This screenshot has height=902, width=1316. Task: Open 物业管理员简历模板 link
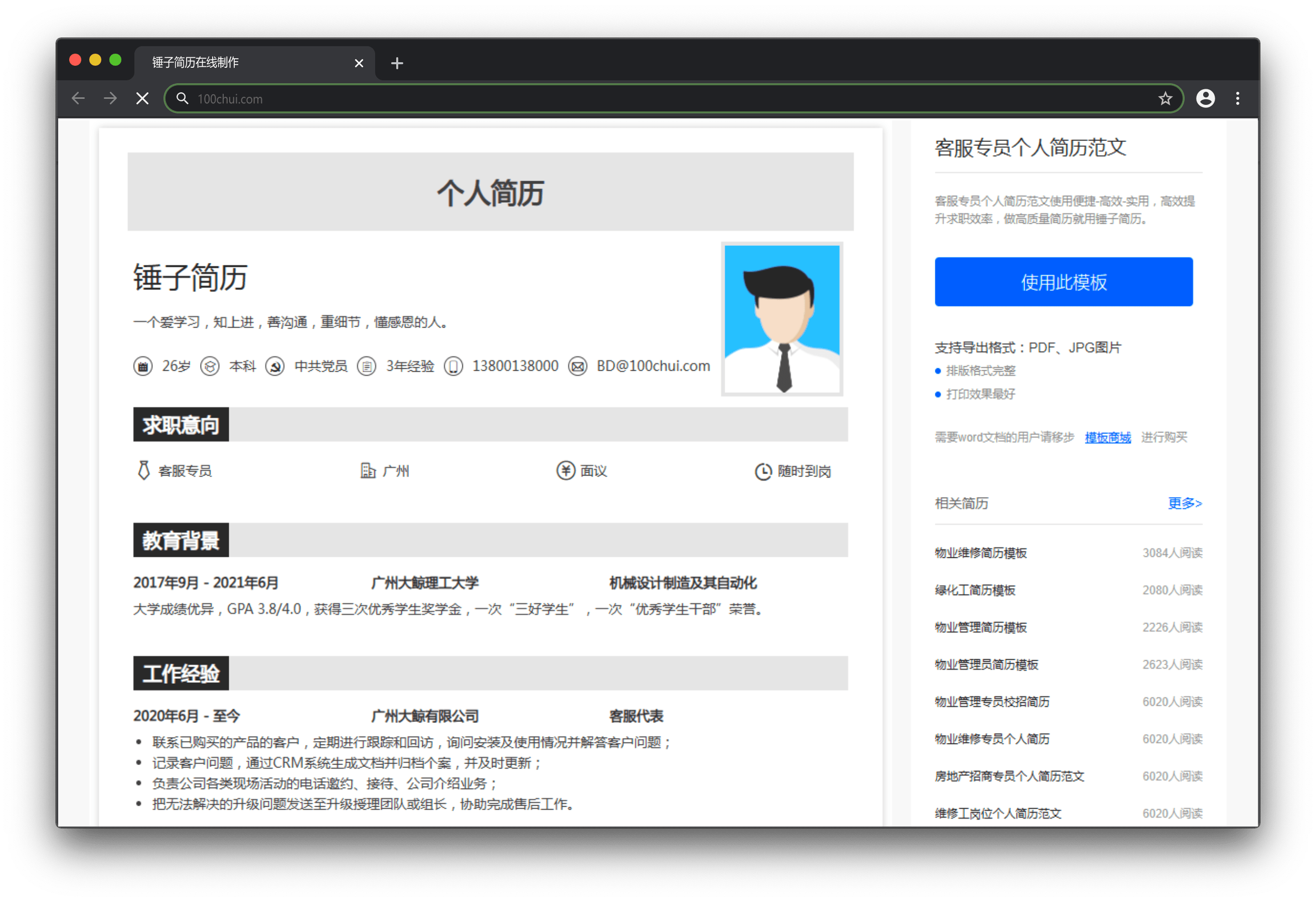986,665
